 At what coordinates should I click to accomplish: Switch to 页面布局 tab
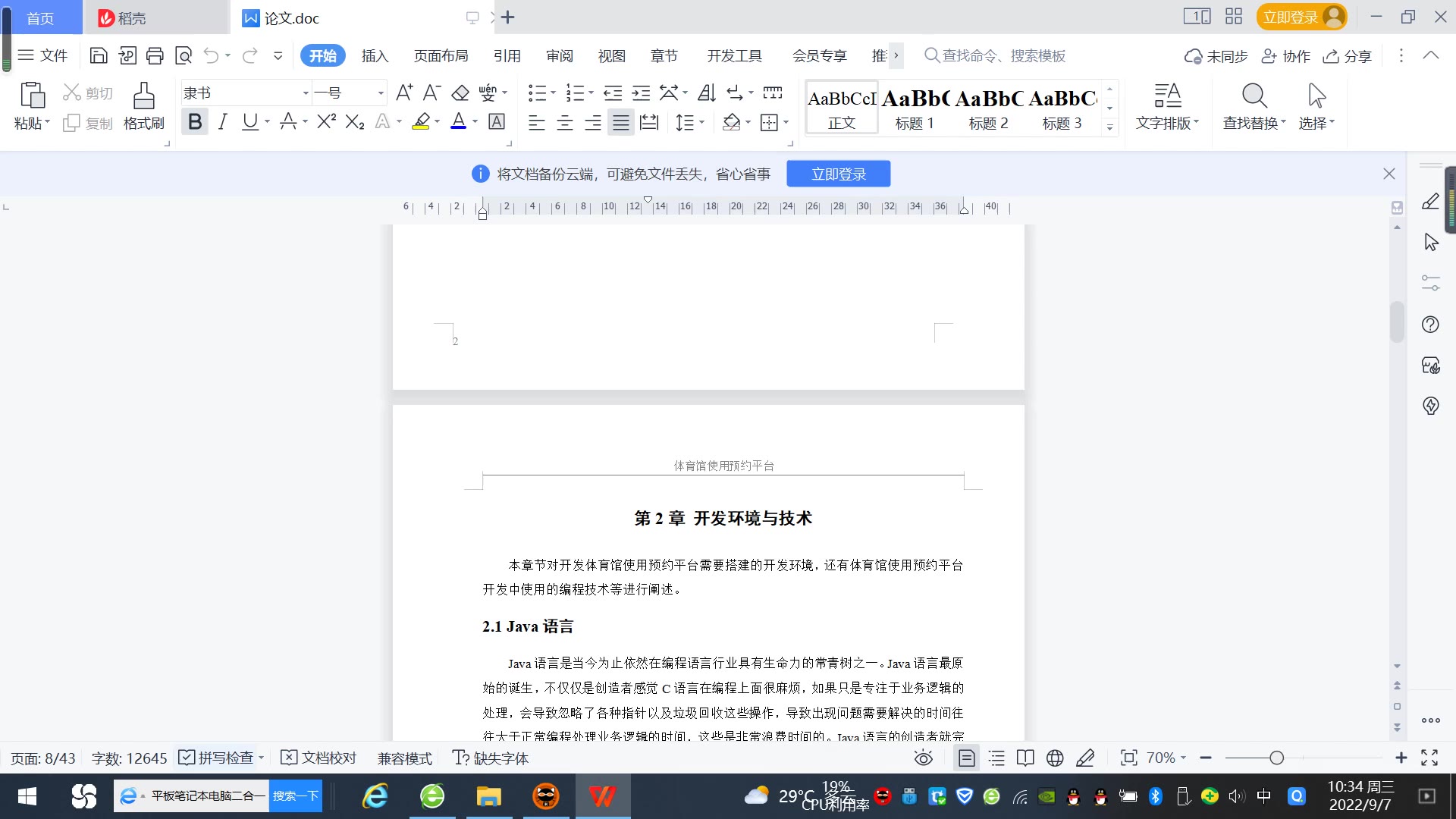point(441,55)
